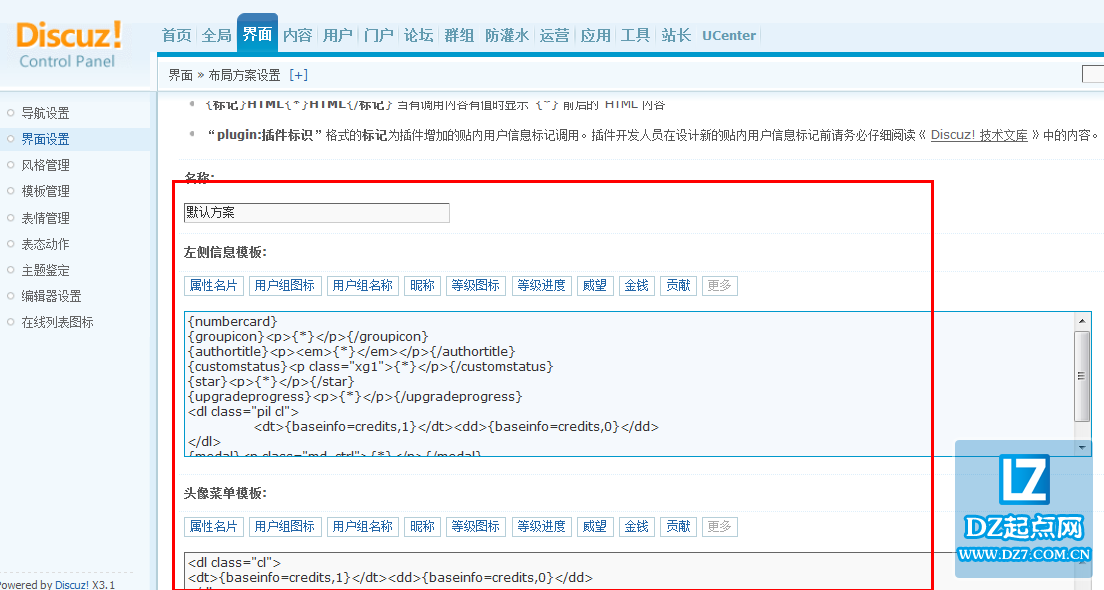Viewport: 1104px width, 590px height.
Task: Open the 应用 top menu
Action: (x=595, y=35)
